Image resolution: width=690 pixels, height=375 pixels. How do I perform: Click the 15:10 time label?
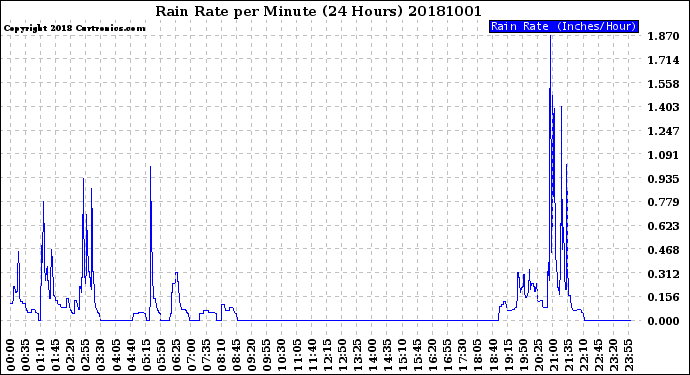pos(403,355)
